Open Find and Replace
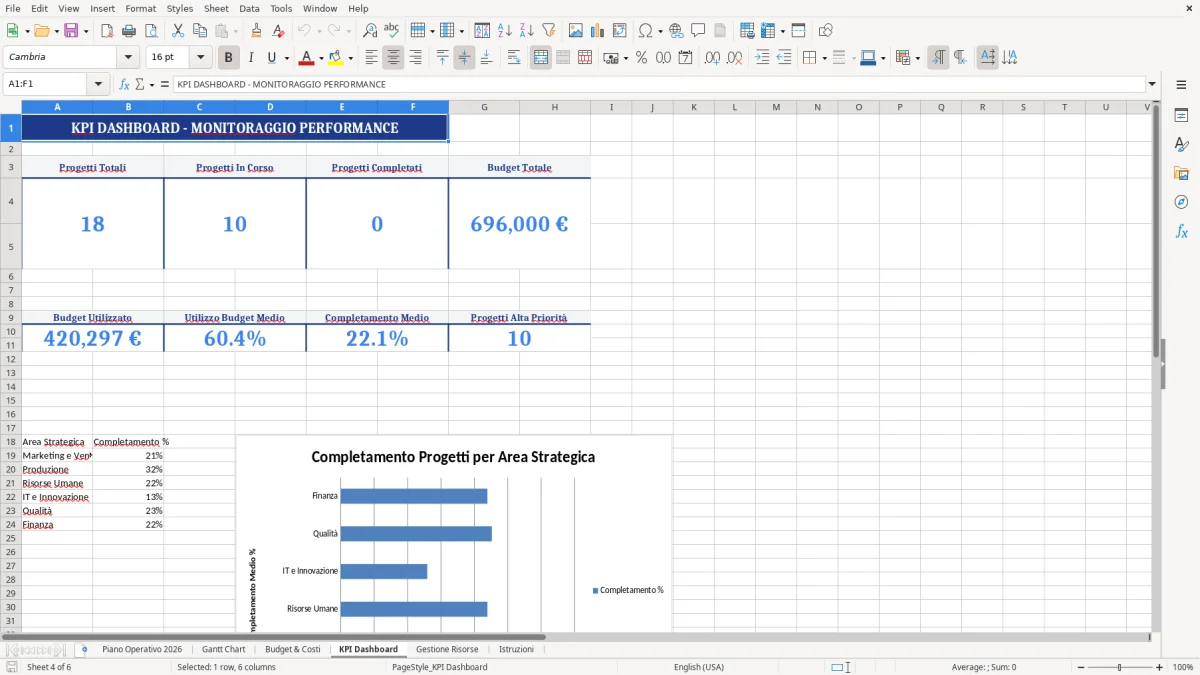The height and width of the screenshot is (675, 1200). tap(370, 31)
